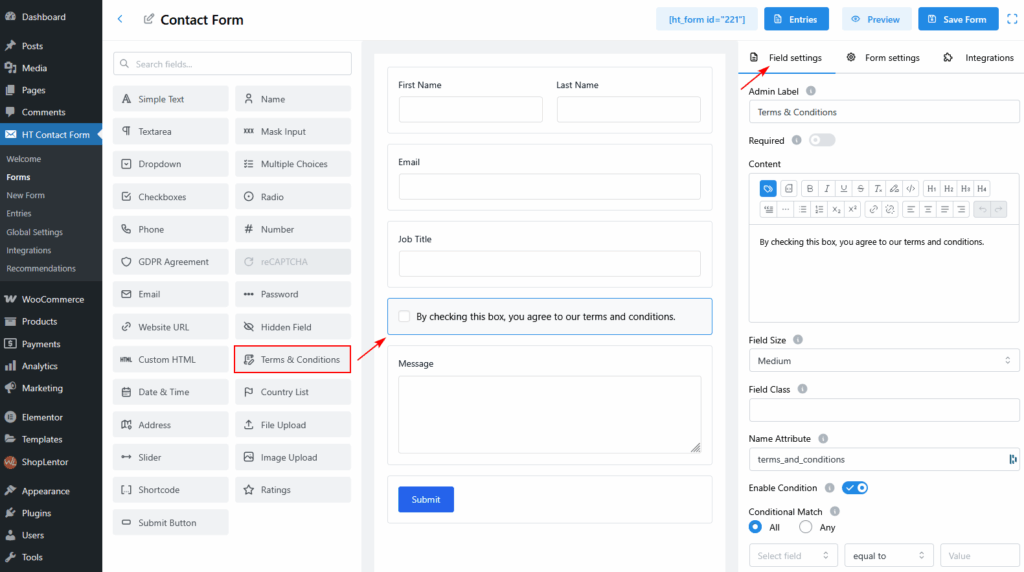Image resolution: width=1024 pixels, height=572 pixels.
Task: Click the back arrow beside Contact Form title
Action: point(121,19)
